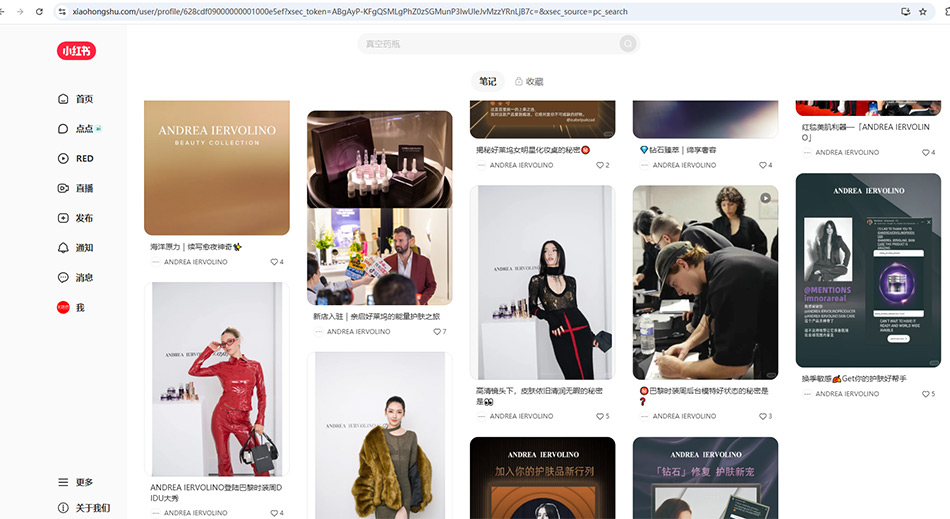The image size is (950, 519).
Task: Open the 直播 live sidebar item
Action: (76, 188)
